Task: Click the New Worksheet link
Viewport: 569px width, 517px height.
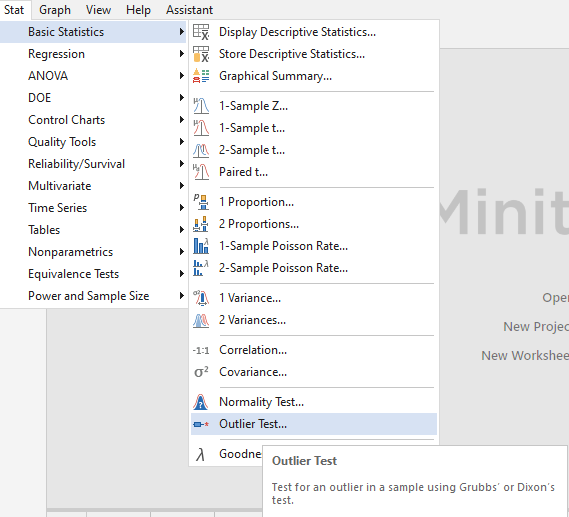Action: tap(525, 356)
